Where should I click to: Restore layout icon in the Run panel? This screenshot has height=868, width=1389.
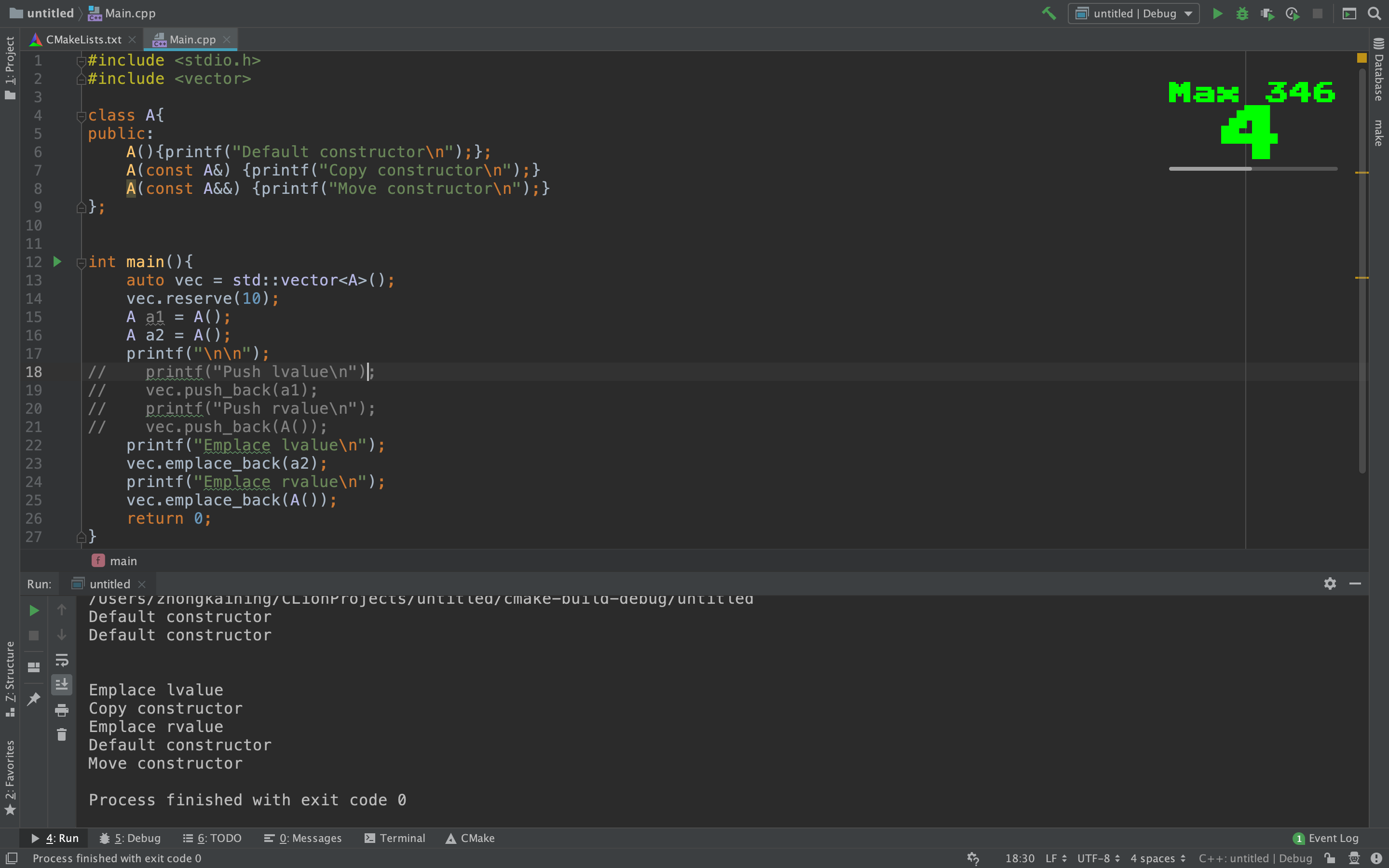pos(34,667)
